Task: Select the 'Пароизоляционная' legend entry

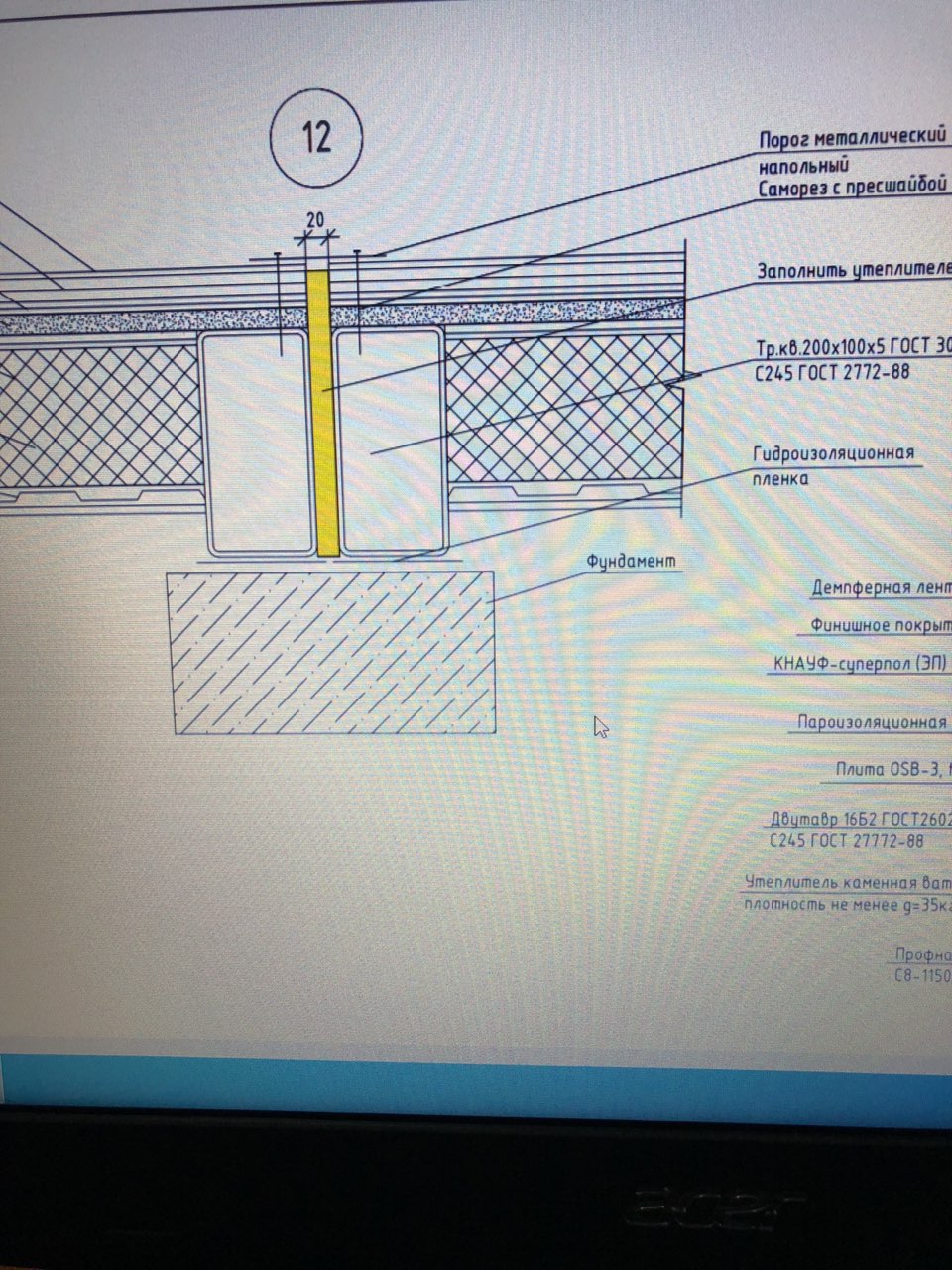Action: (x=872, y=722)
